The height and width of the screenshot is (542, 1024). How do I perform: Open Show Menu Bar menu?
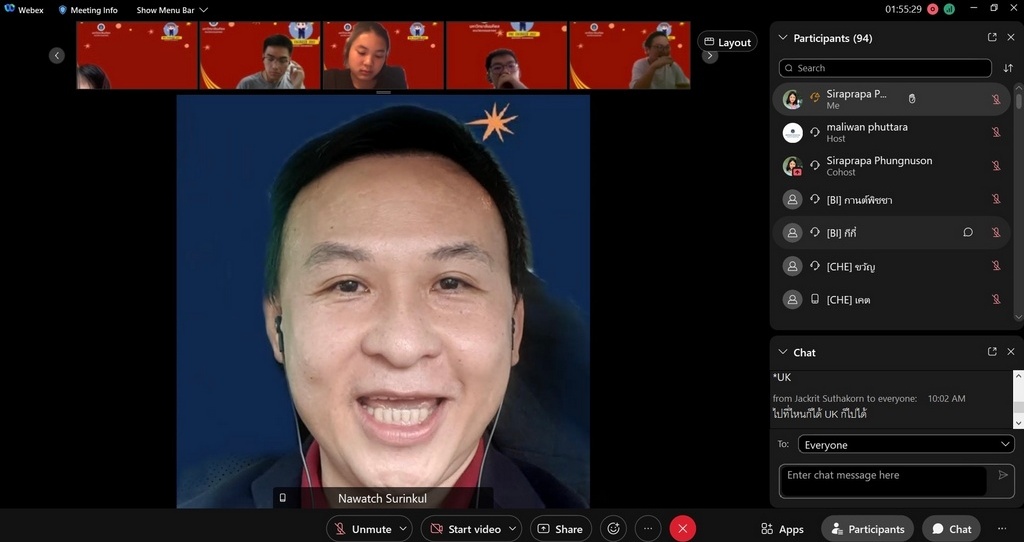tap(171, 10)
